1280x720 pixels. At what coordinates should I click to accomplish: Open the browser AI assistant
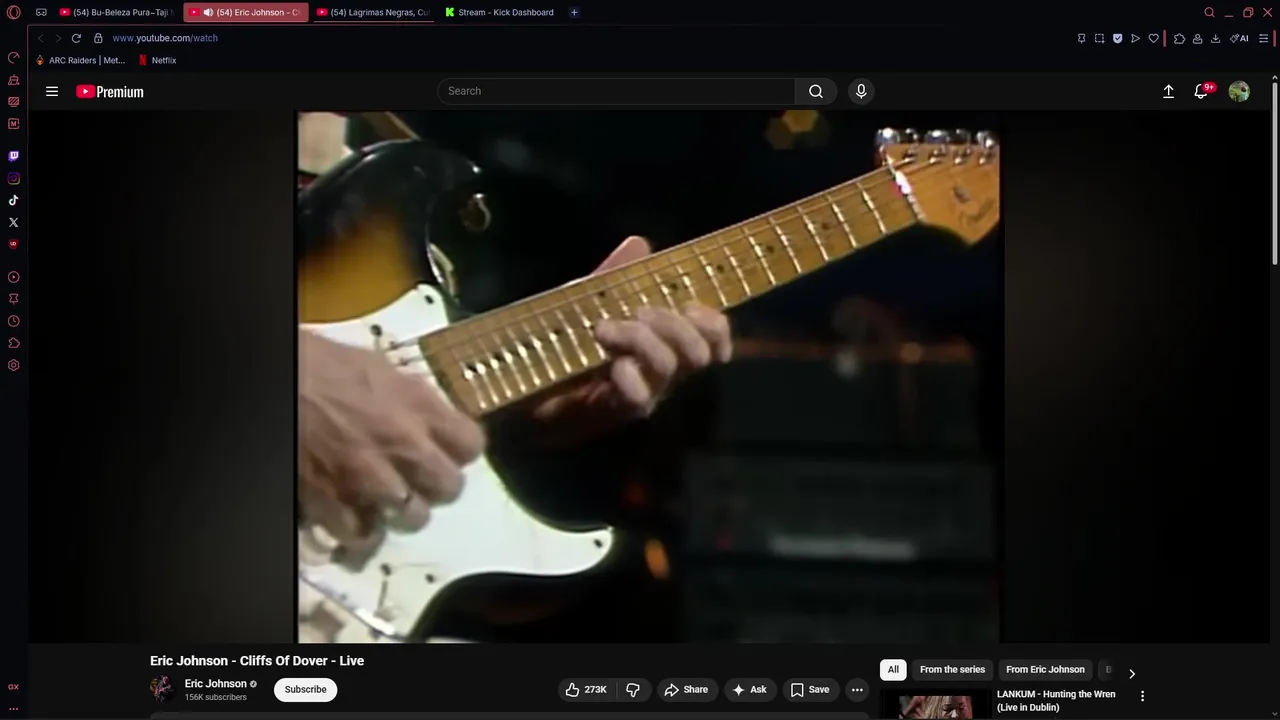point(1239,38)
